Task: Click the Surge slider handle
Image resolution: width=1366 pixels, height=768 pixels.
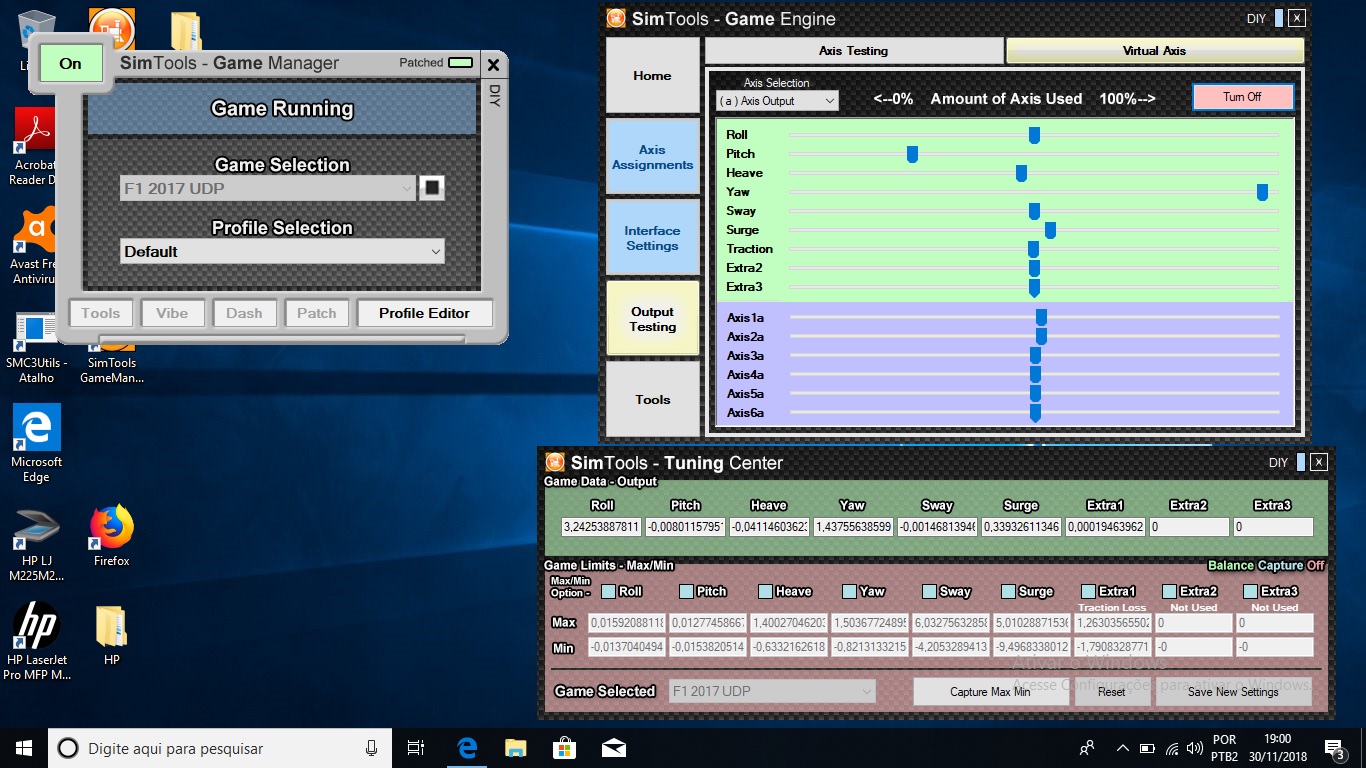Action: [x=1050, y=230]
